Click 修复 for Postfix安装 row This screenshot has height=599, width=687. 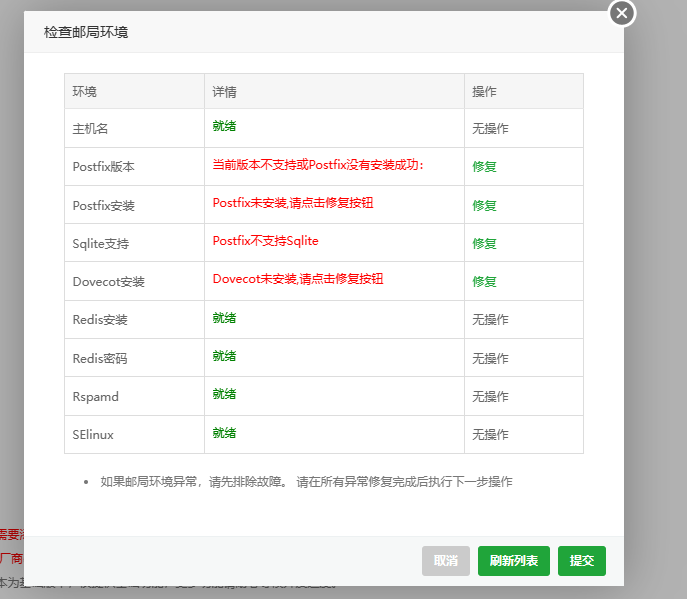(484, 205)
